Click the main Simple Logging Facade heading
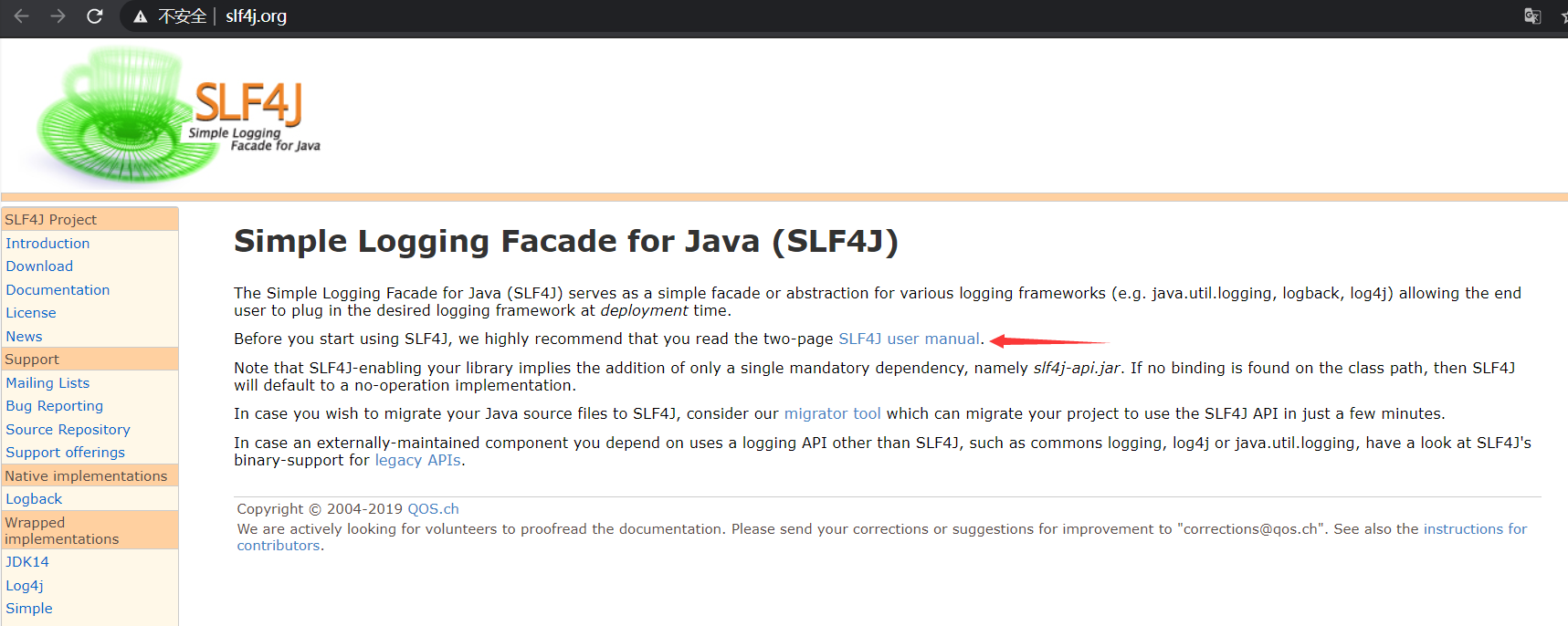1568x626 pixels. [x=566, y=242]
